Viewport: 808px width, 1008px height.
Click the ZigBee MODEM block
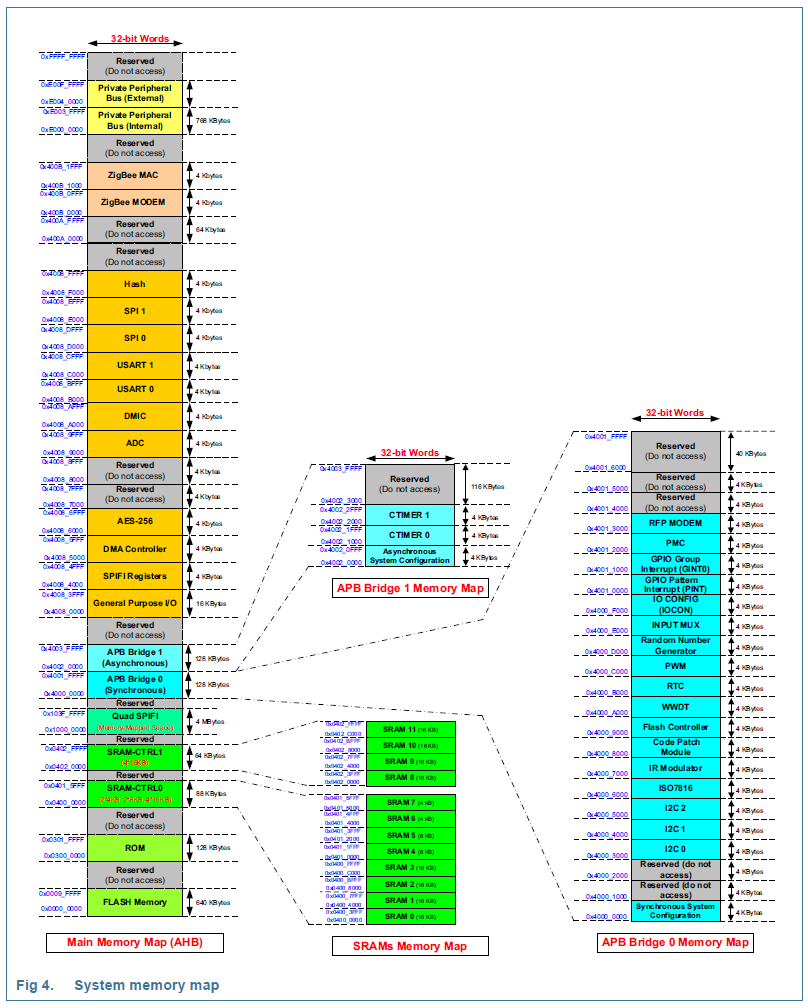(135, 204)
